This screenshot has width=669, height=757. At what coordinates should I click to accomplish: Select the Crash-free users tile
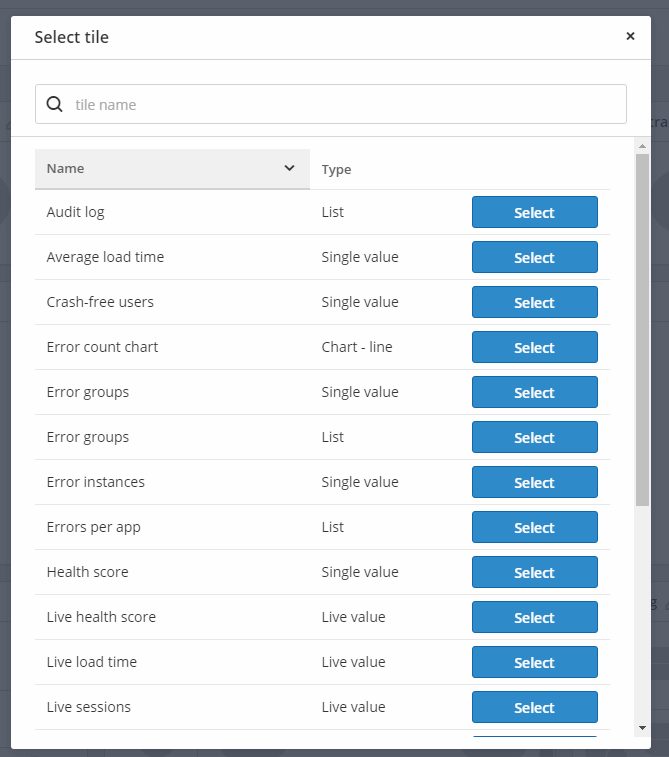[534, 302]
